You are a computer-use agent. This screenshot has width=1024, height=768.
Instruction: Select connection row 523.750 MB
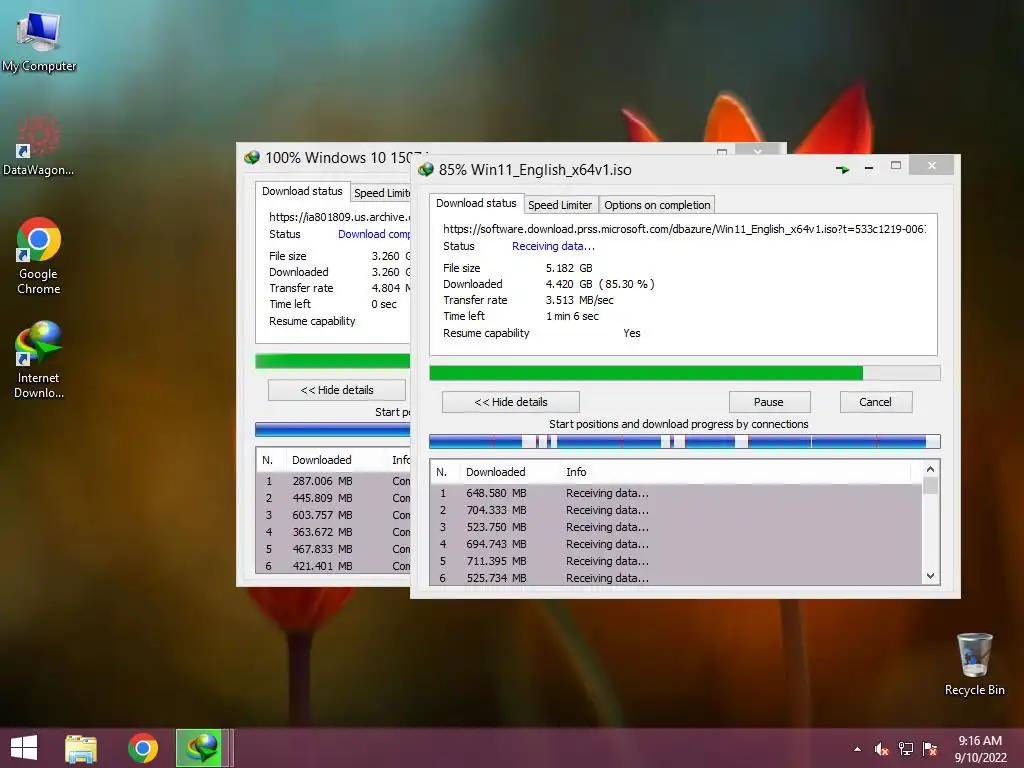[676, 527]
